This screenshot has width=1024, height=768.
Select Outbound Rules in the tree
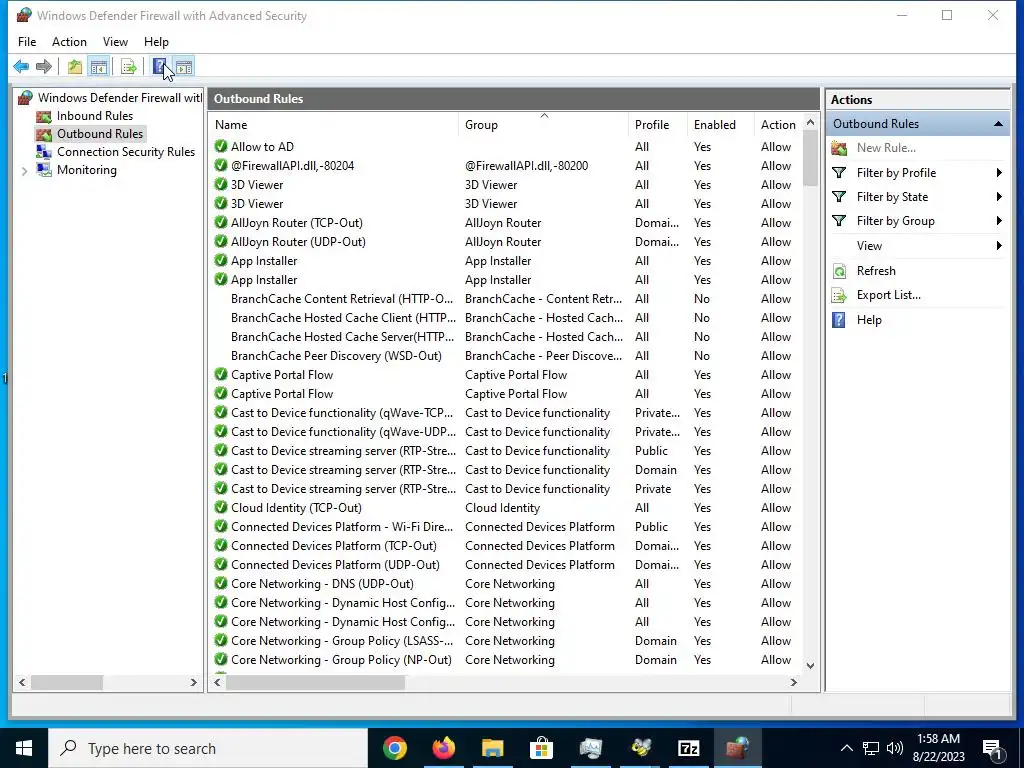click(x=99, y=134)
